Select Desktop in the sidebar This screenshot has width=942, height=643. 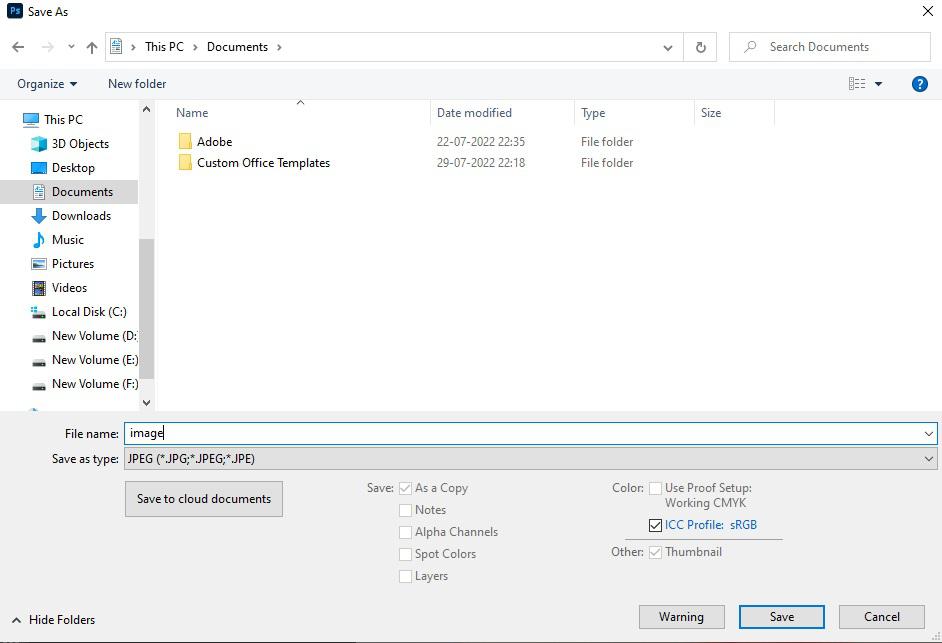click(62, 168)
